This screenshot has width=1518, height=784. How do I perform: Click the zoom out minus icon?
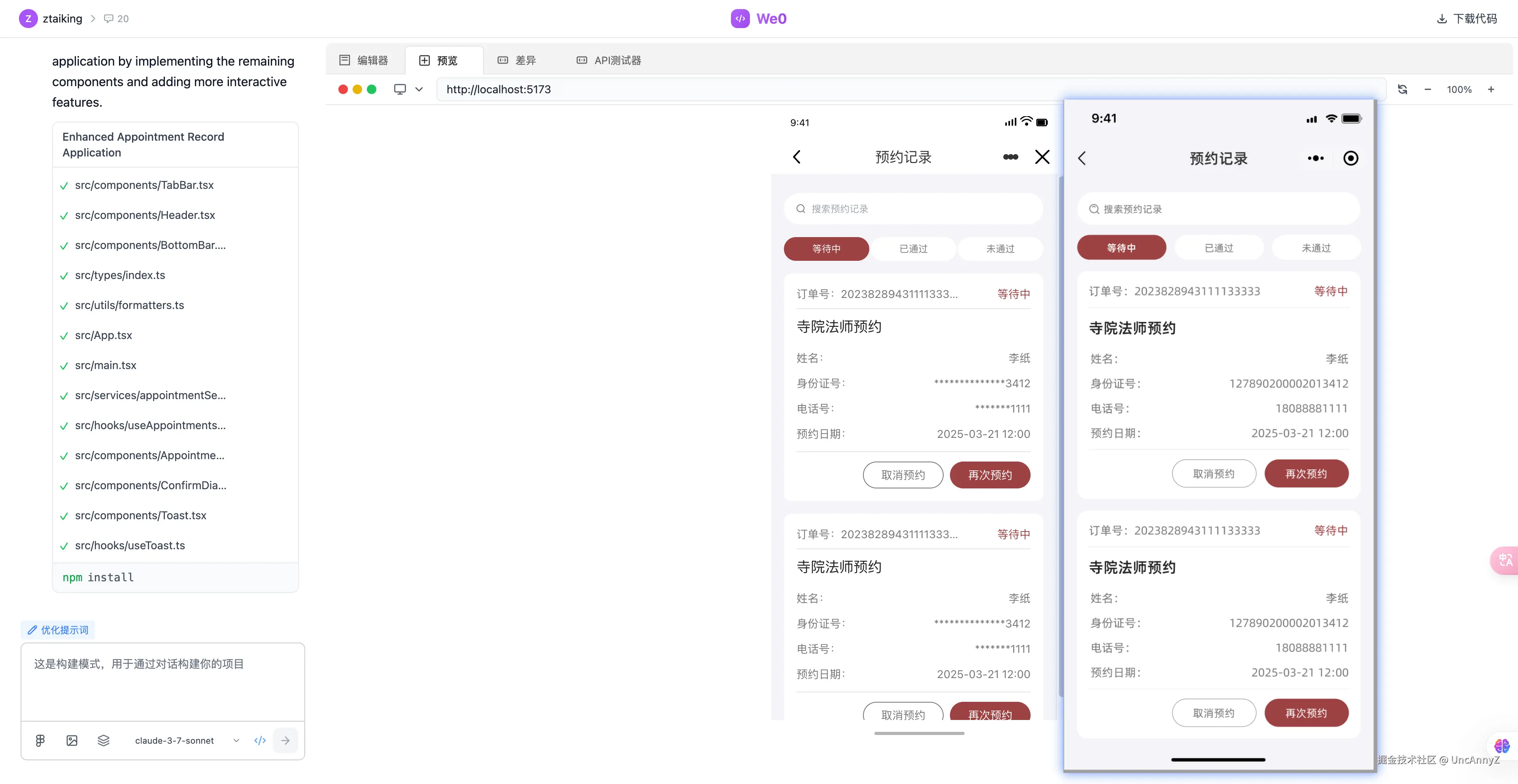[1428, 90]
